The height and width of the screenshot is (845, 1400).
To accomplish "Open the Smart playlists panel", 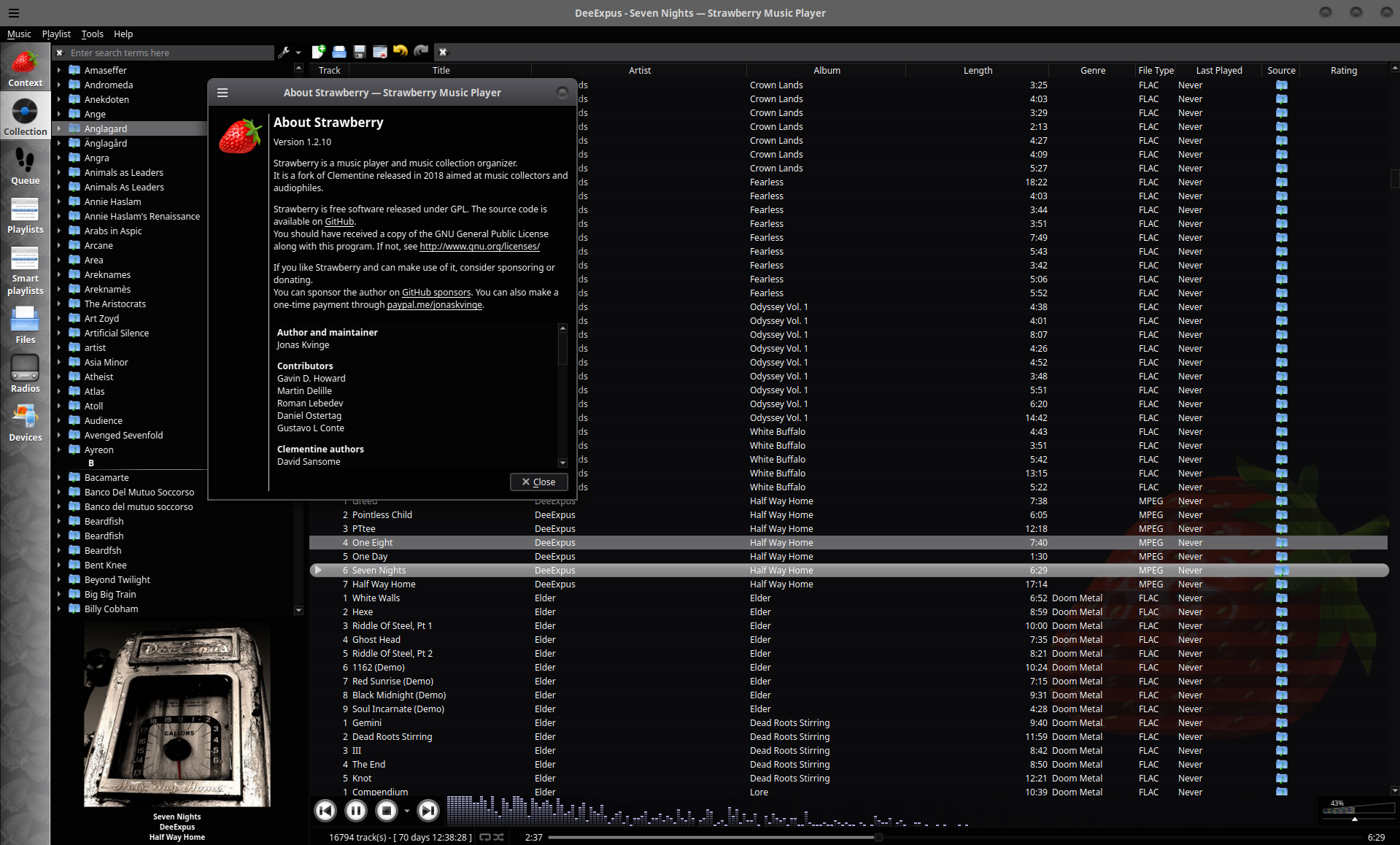I will [x=25, y=270].
